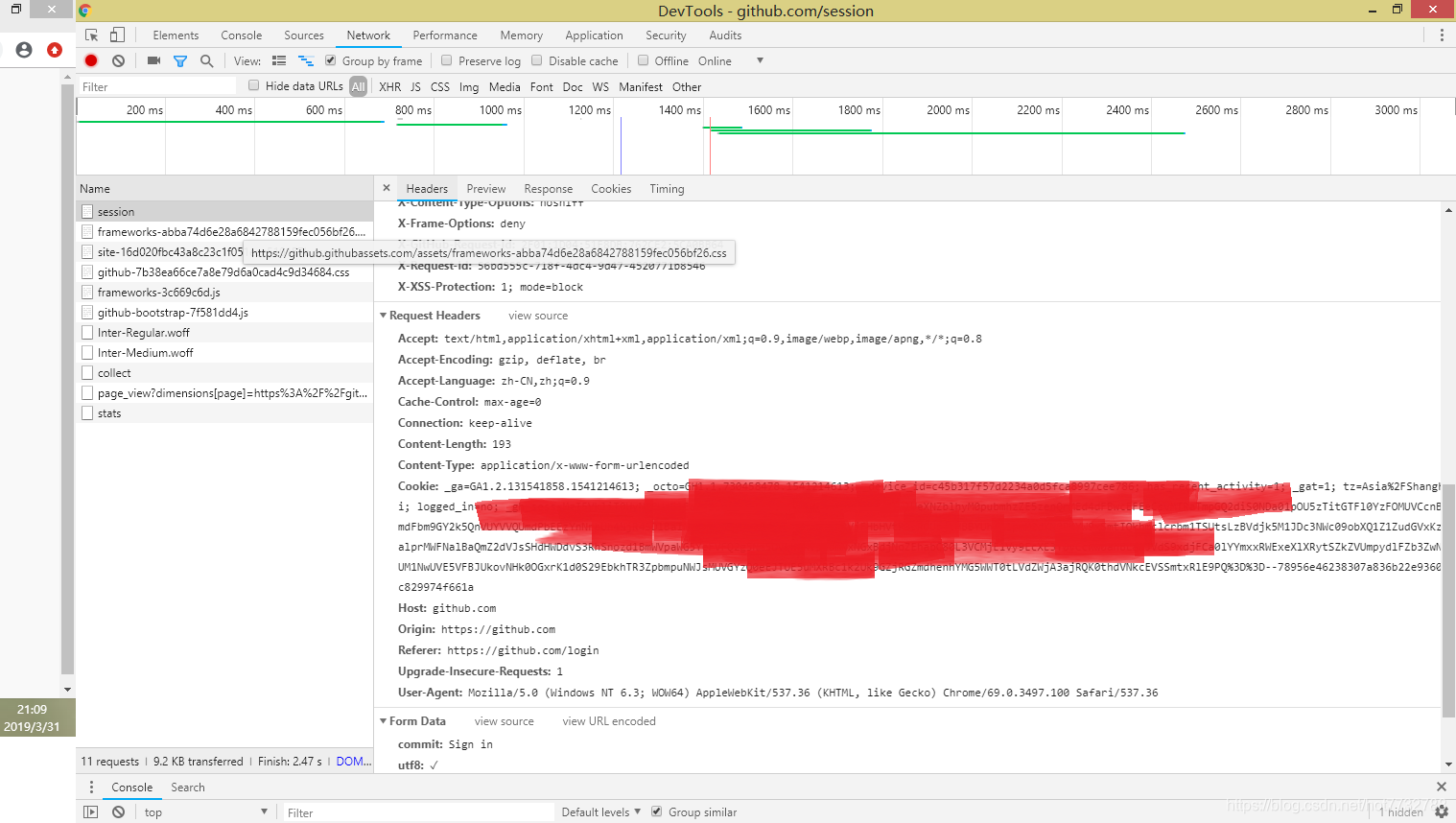Select frameworks-3c669c6d.js request
This screenshot has width=1456, height=823.
click(x=224, y=292)
